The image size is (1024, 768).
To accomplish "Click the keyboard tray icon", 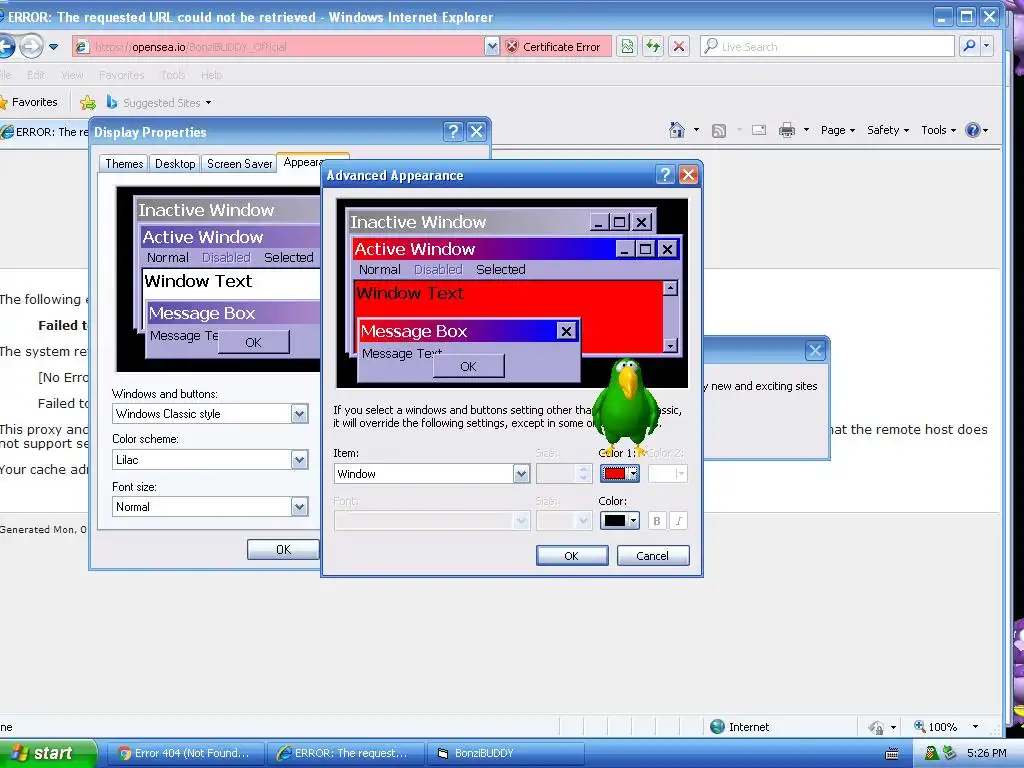I will 891,754.
